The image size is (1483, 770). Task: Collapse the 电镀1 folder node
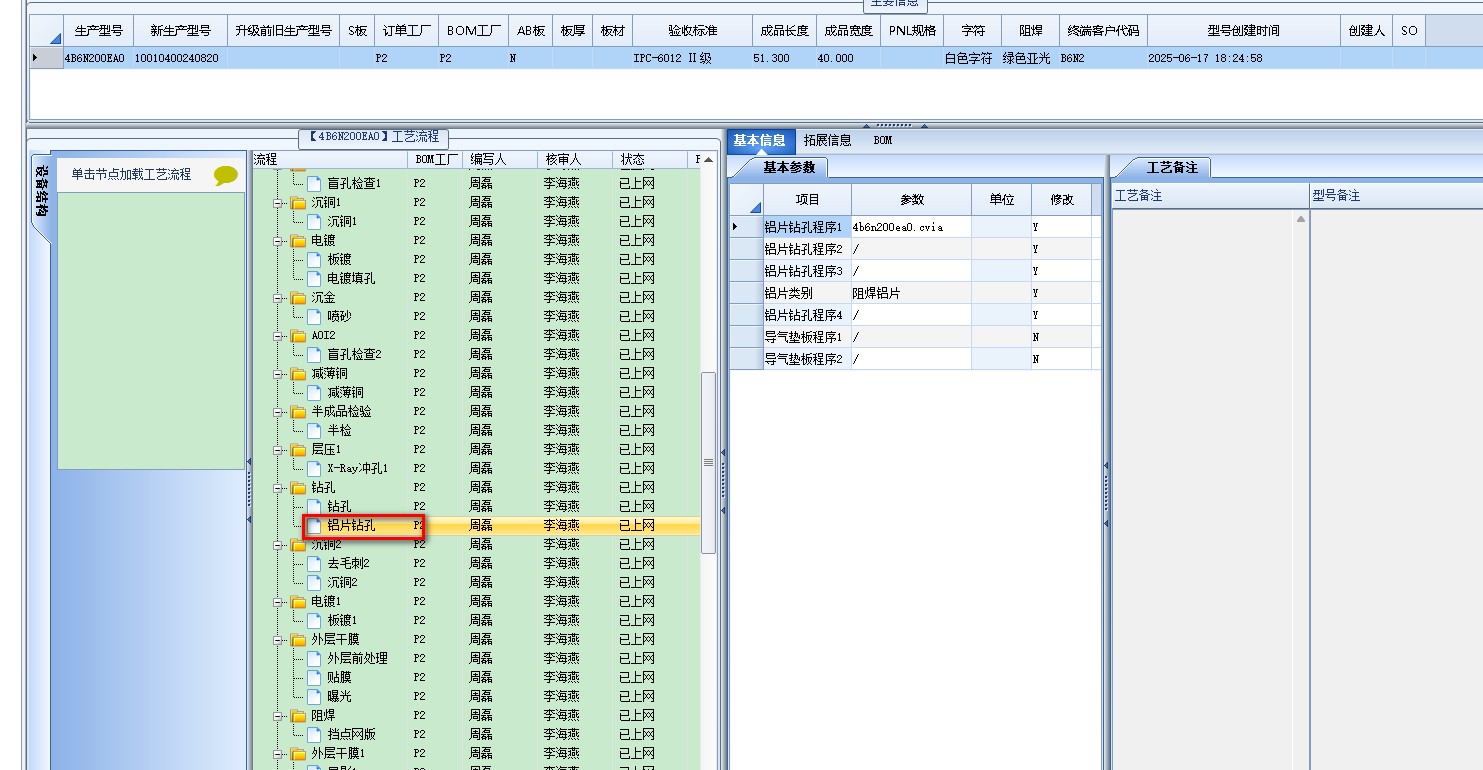click(x=279, y=601)
